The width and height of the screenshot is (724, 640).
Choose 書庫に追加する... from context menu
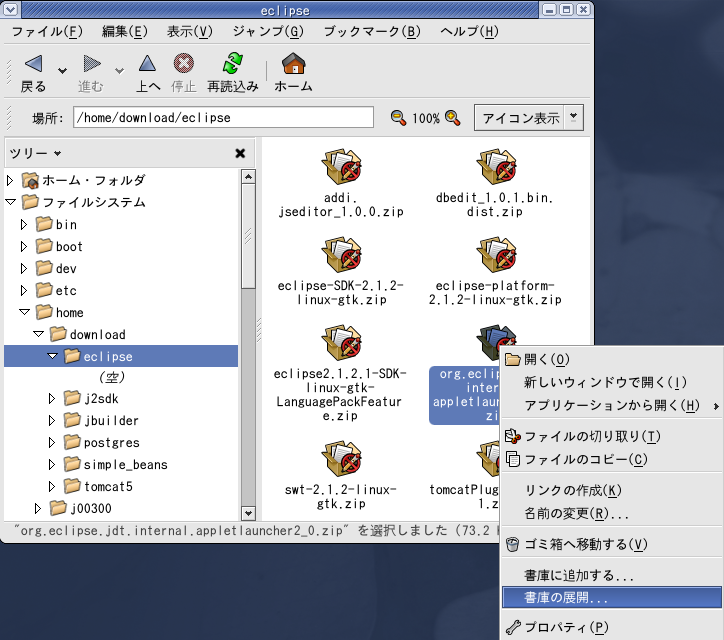tap(611, 575)
